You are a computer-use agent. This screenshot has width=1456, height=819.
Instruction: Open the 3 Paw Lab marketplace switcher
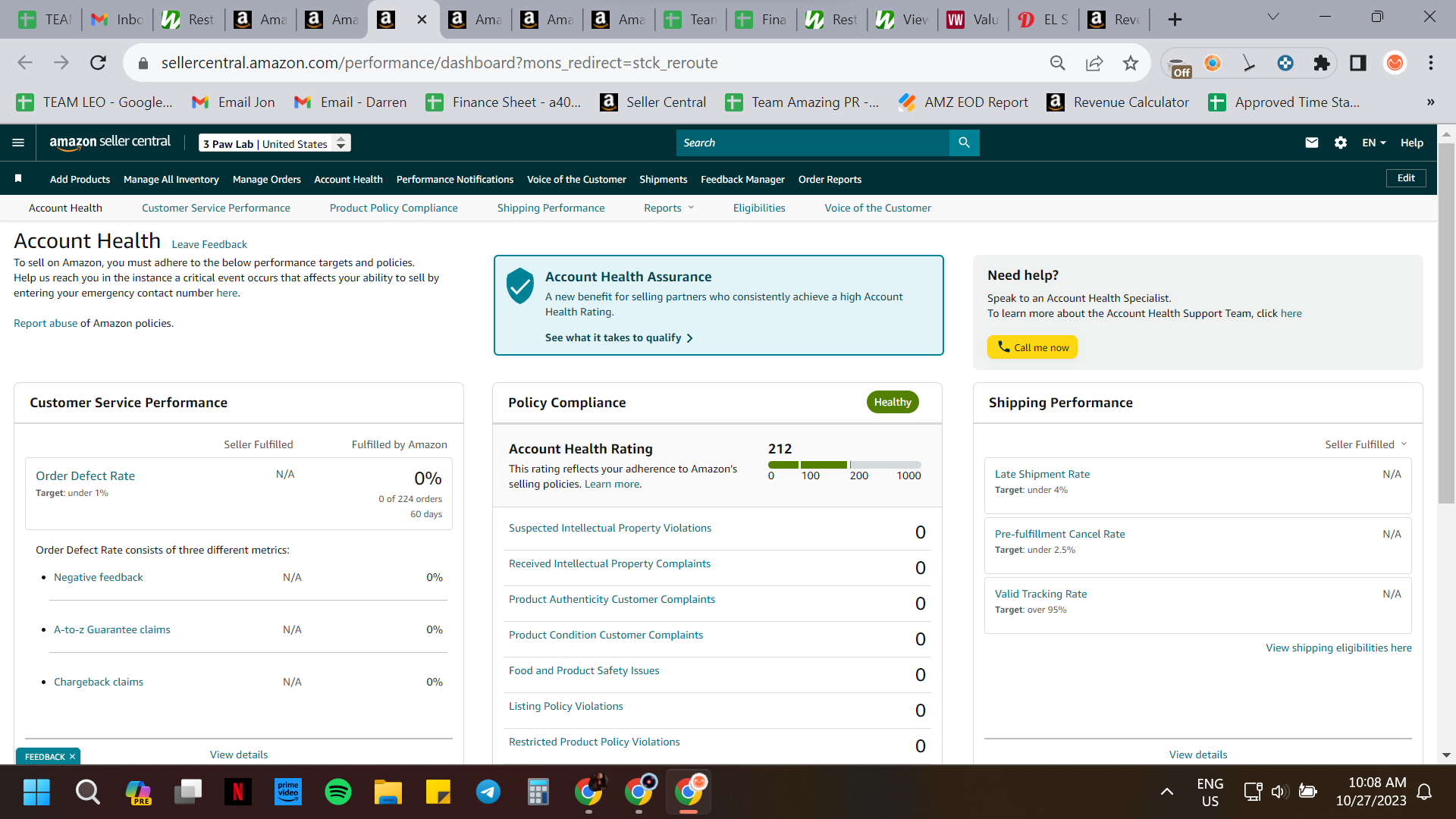[275, 143]
